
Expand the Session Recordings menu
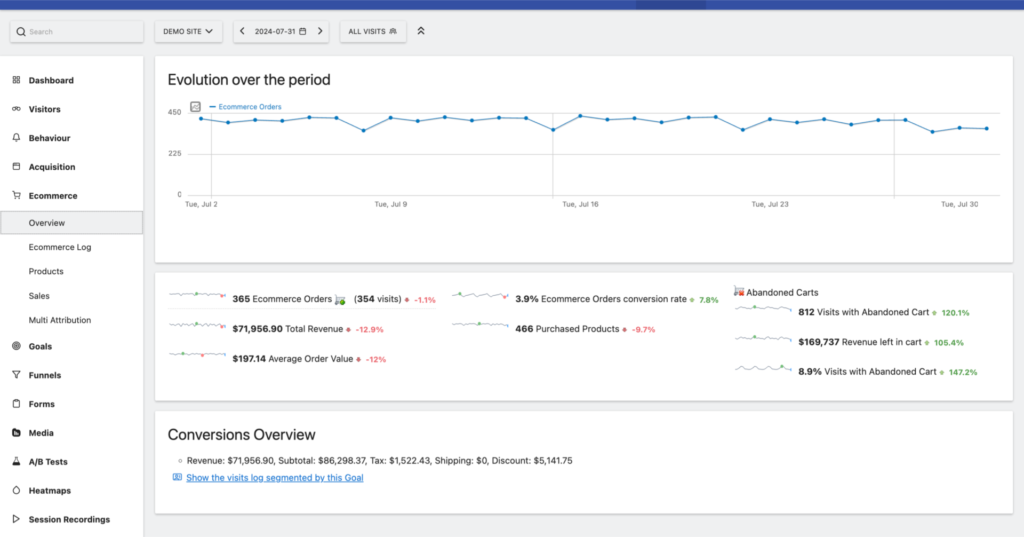(69, 520)
